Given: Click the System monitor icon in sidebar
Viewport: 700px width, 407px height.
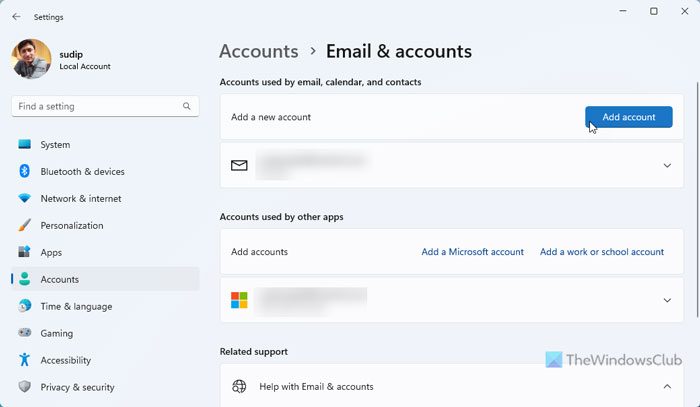Looking at the screenshot, I should click(25, 145).
